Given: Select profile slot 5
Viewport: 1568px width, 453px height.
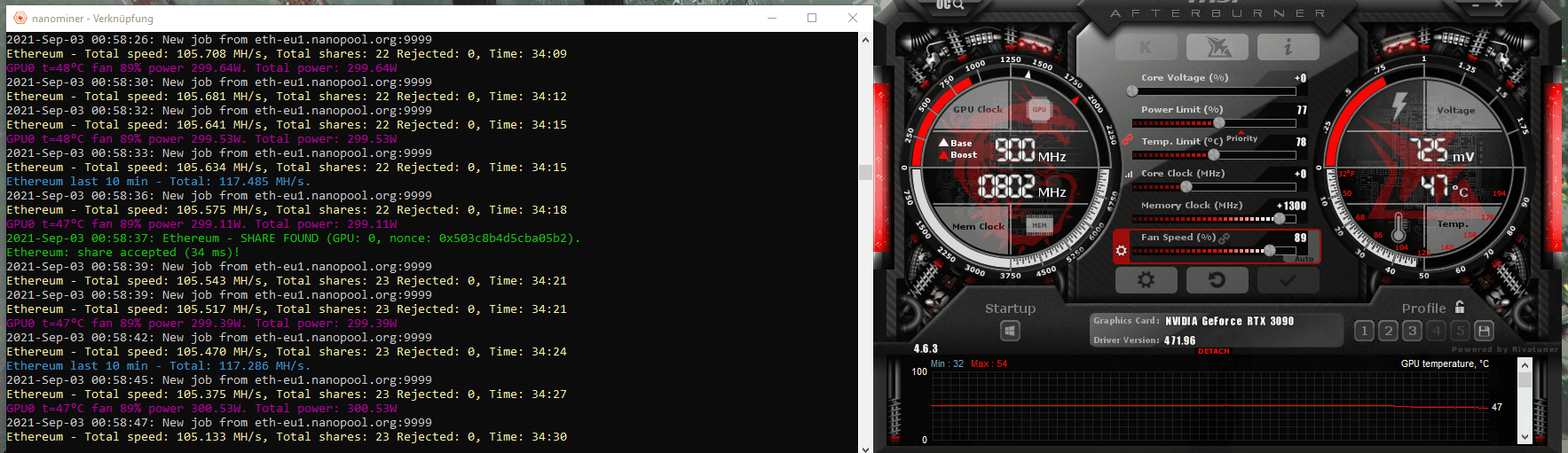Looking at the screenshot, I should pyautogui.click(x=1461, y=331).
